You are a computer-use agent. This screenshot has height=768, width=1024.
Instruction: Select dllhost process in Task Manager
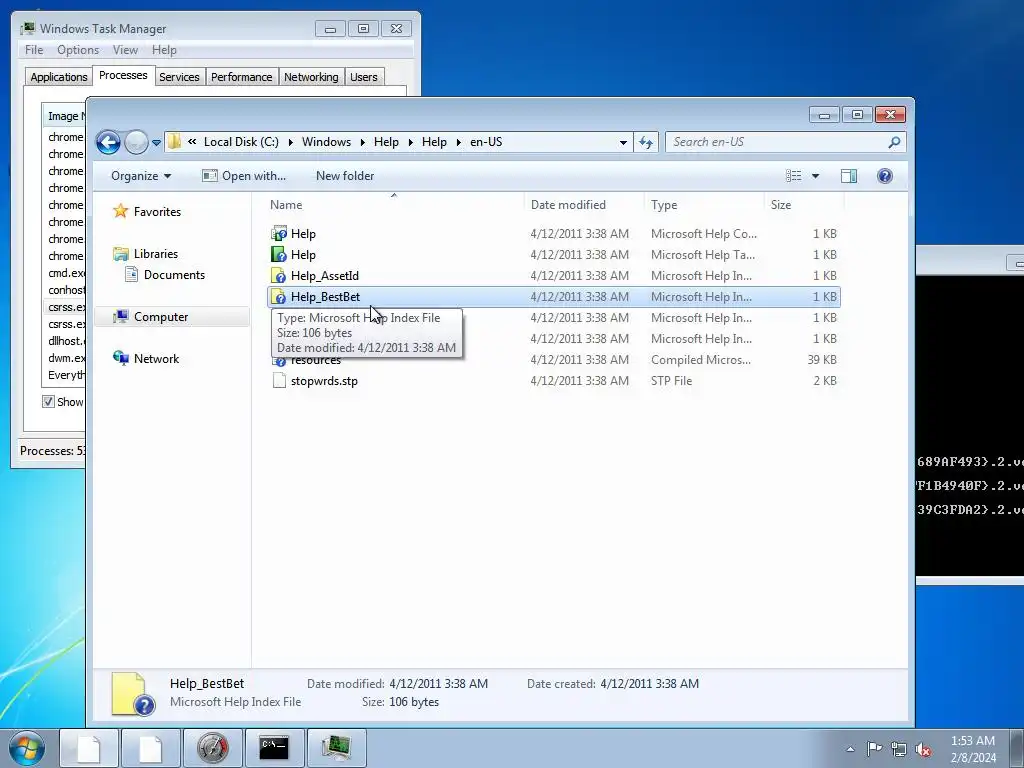pyautogui.click(x=66, y=341)
